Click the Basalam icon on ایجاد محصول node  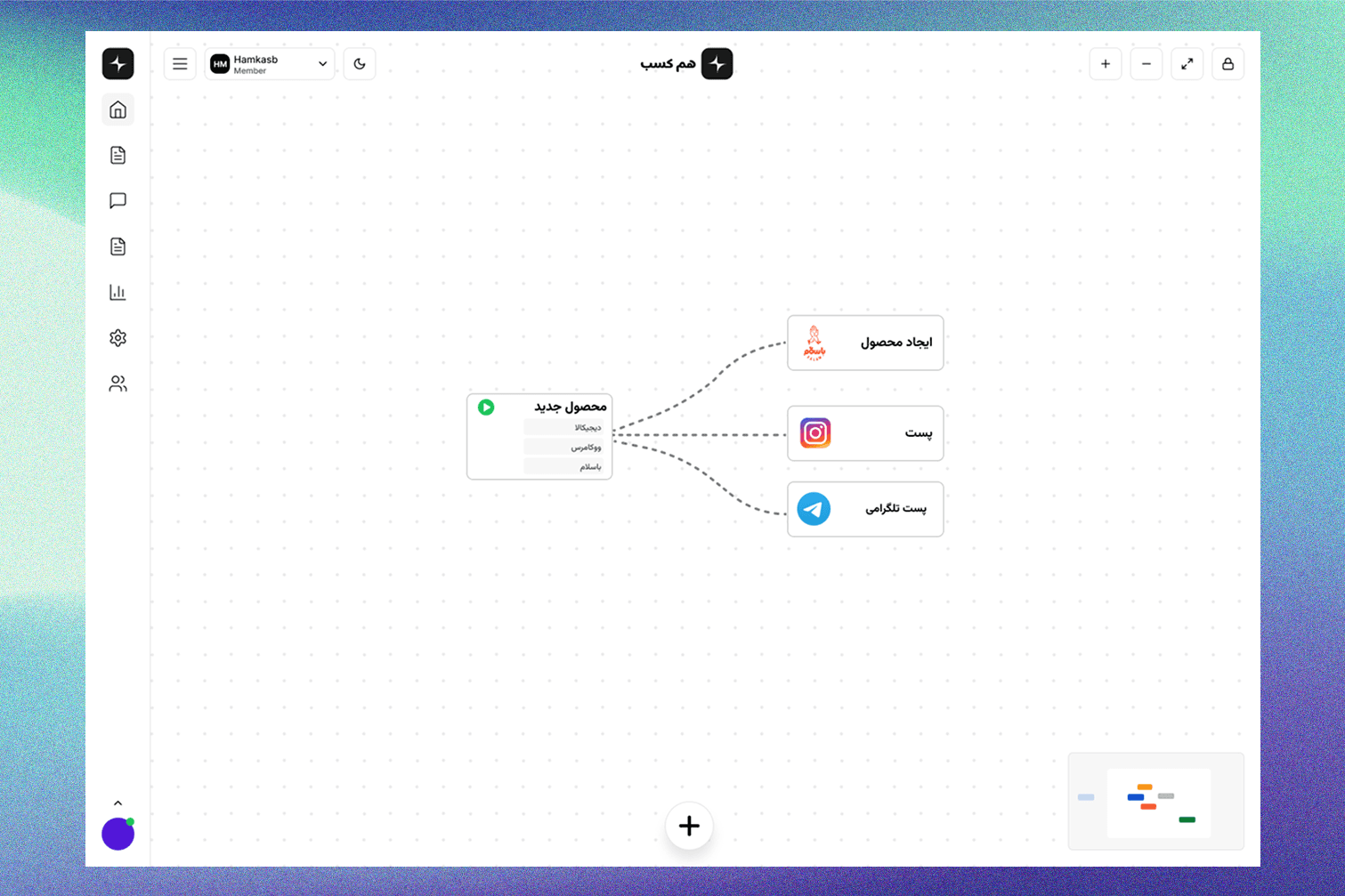coord(815,343)
